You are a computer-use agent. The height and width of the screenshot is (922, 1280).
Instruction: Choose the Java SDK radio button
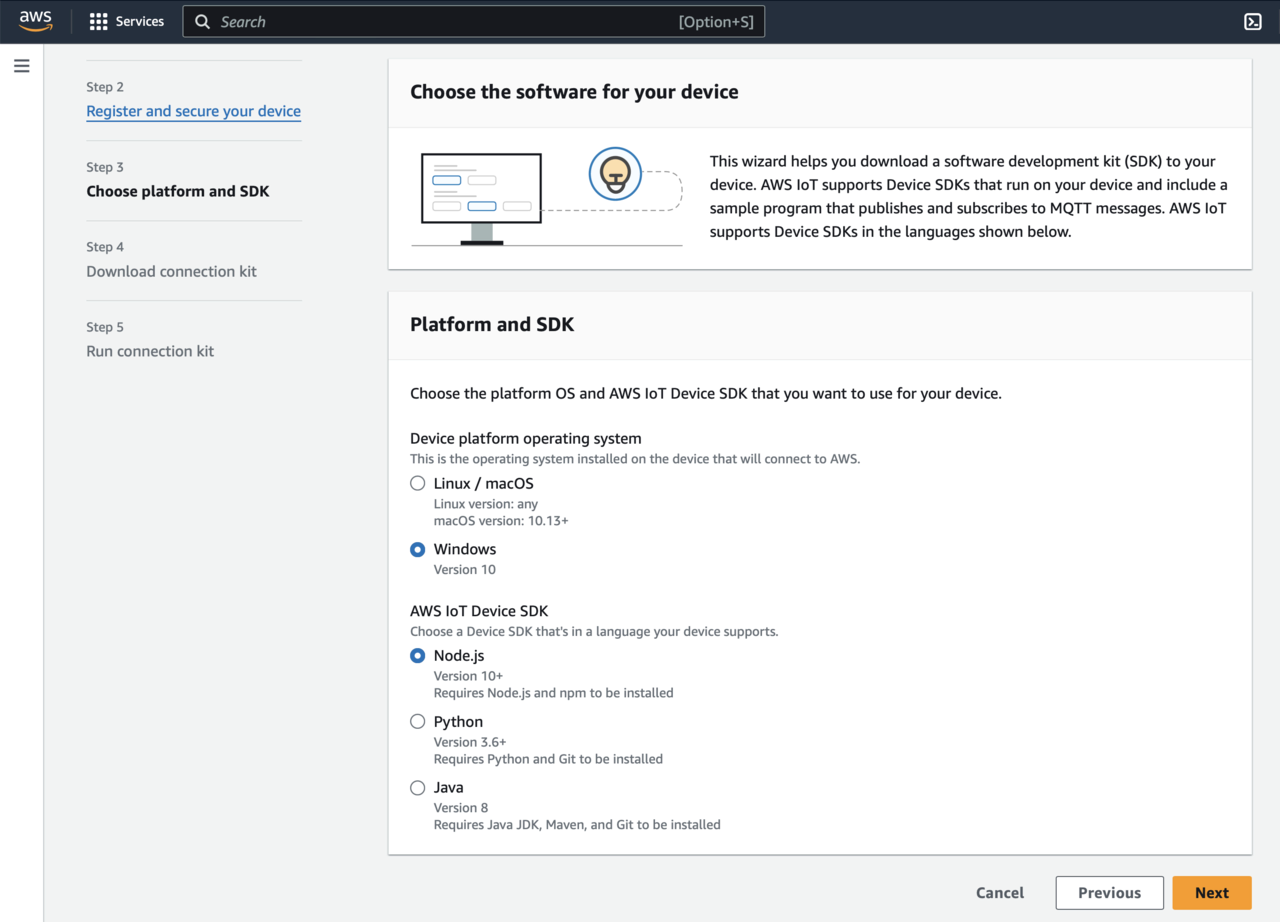point(418,788)
